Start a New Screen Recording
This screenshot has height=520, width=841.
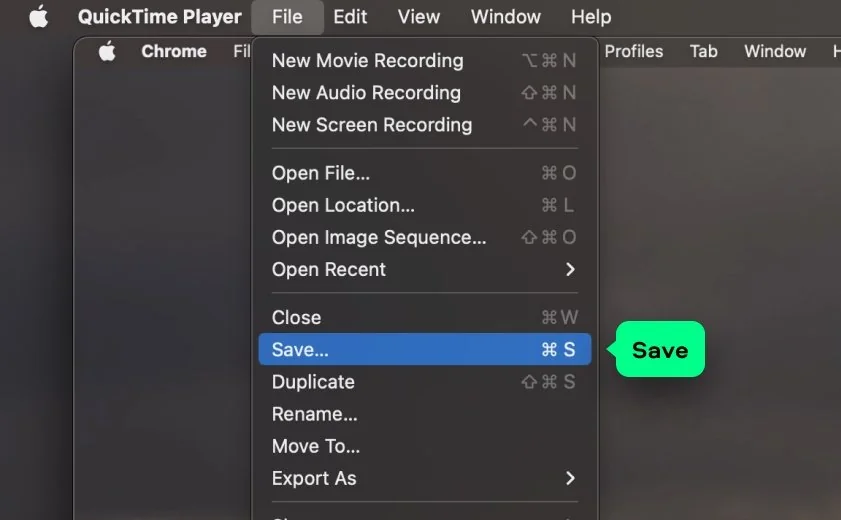[425, 125]
